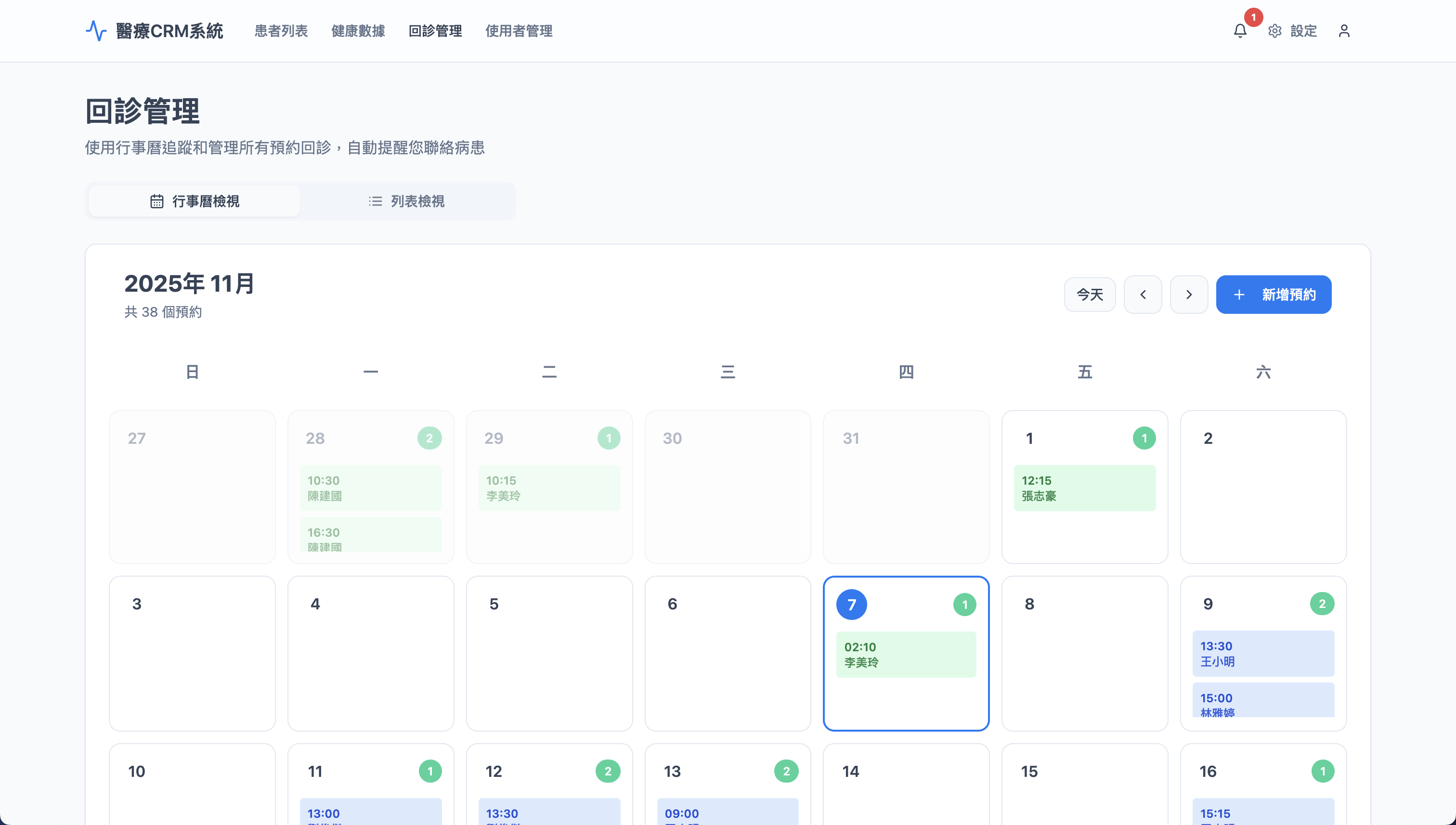
Task: Select calendar day 14
Action: coord(906,785)
